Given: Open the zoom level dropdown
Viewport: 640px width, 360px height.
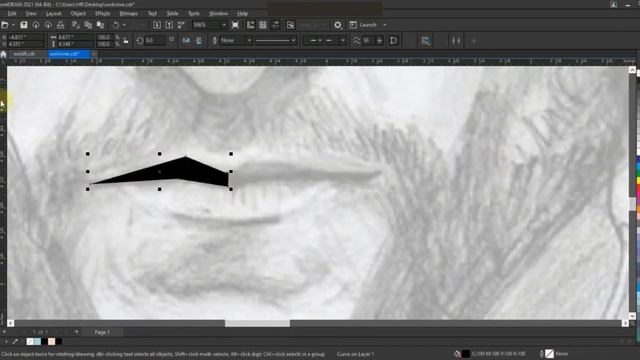Looking at the screenshot, I should tap(224, 25).
